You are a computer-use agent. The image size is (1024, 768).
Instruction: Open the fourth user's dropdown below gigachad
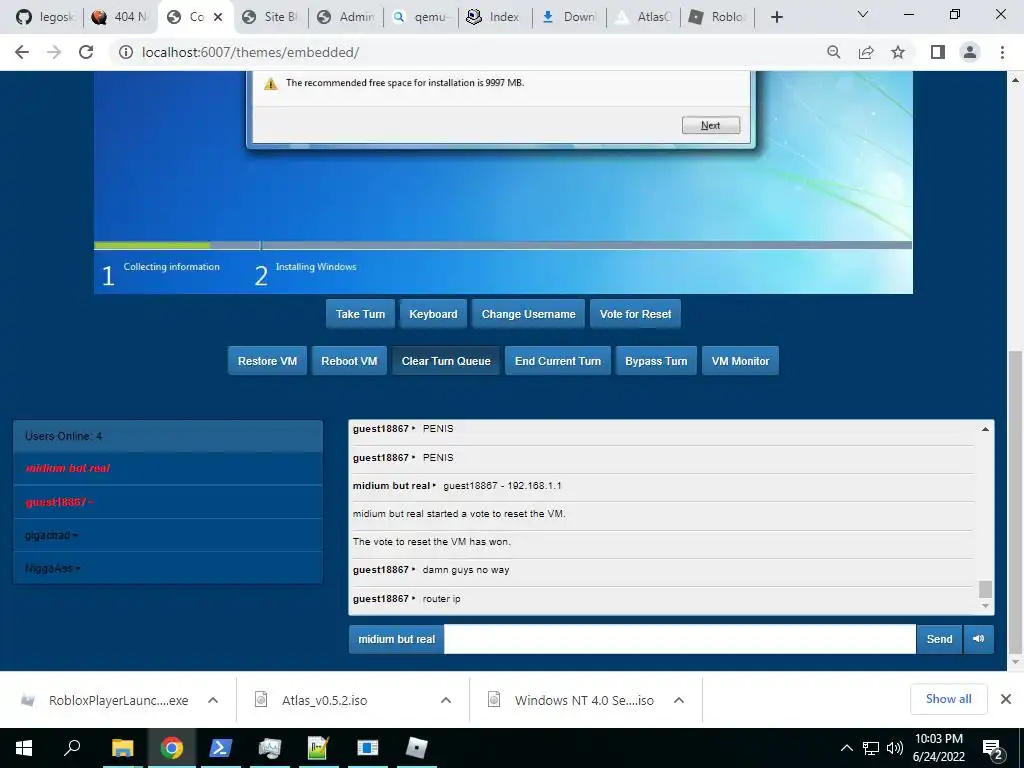[168, 568]
